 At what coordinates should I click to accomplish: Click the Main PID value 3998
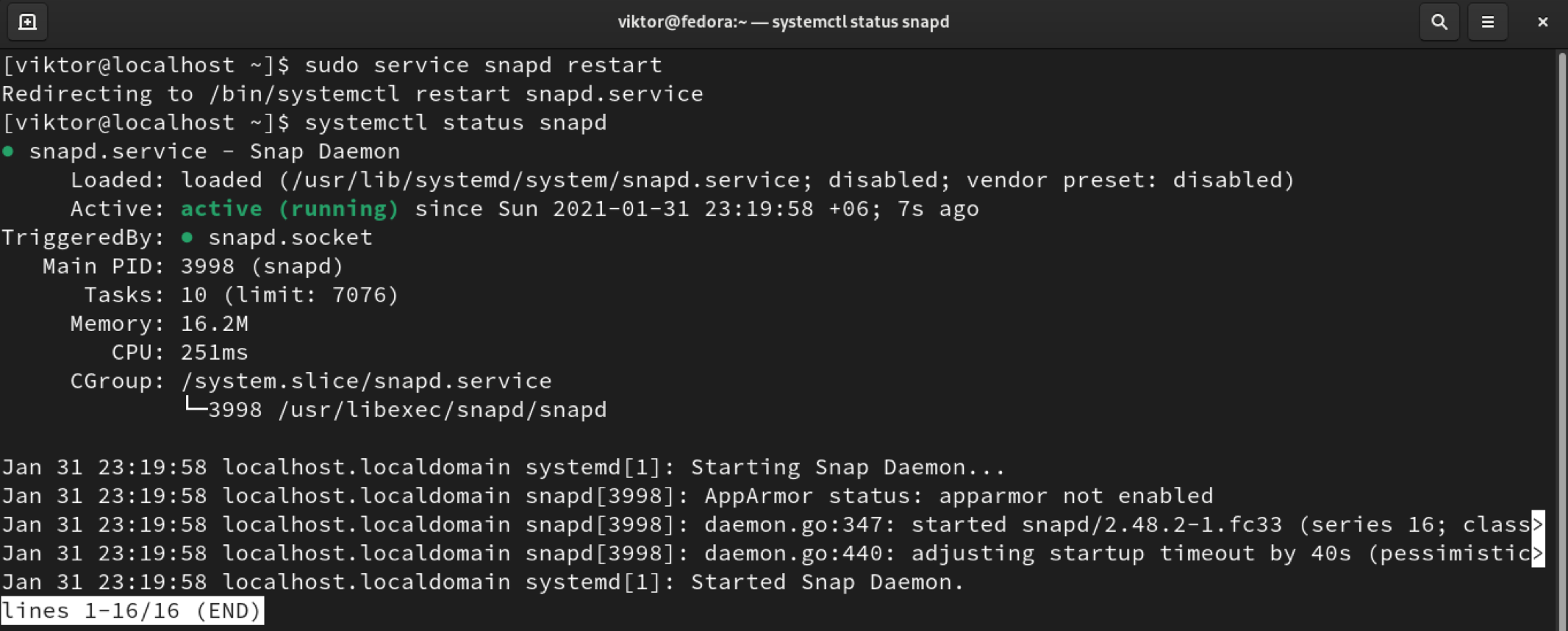coord(208,266)
